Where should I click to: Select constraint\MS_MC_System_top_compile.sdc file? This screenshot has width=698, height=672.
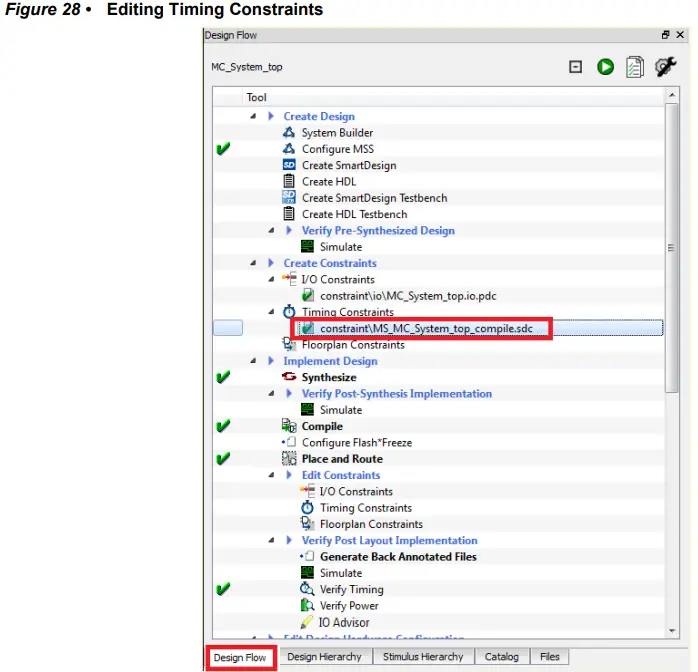click(426, 328)
